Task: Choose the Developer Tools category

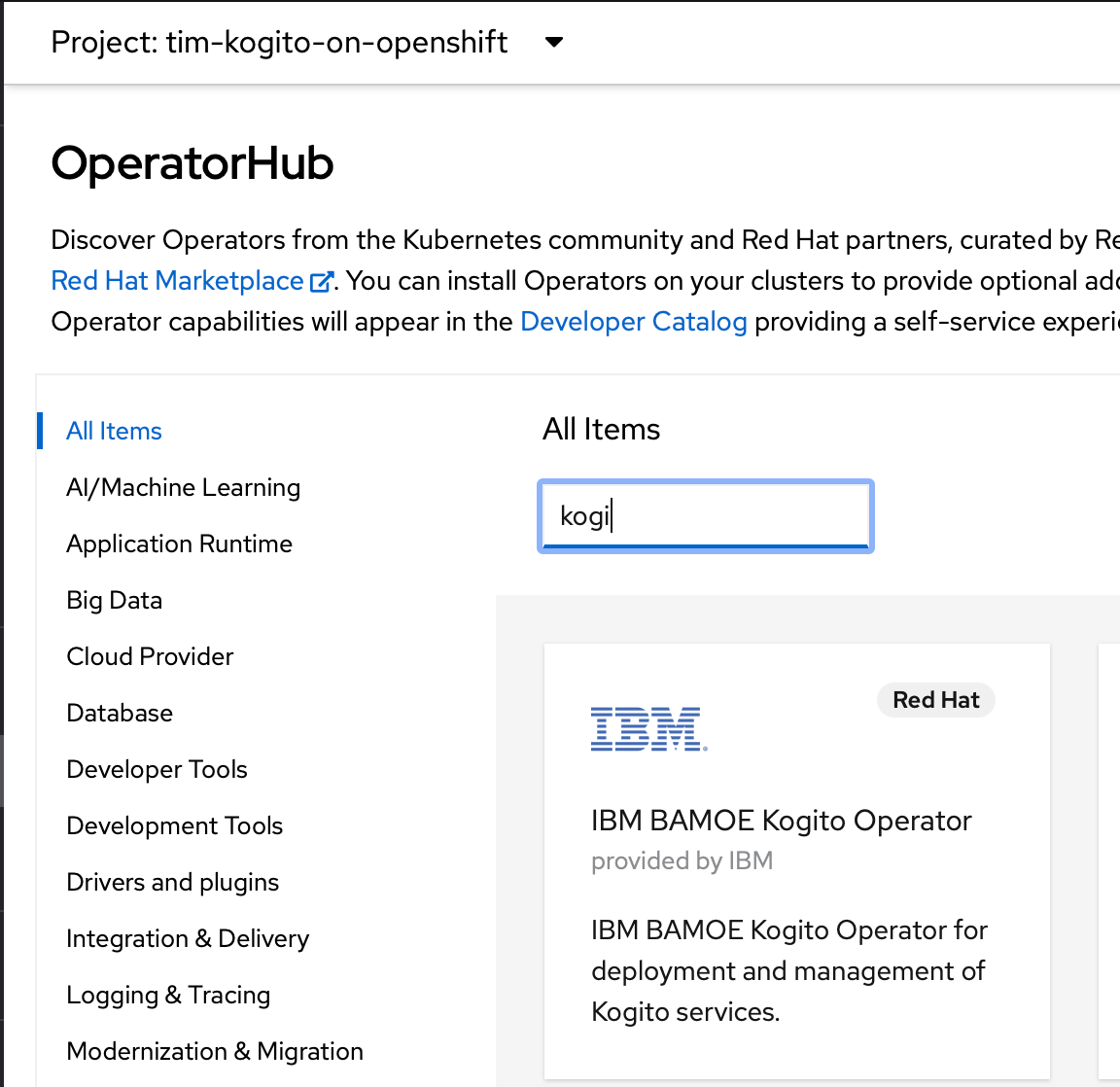Action: (157, 769)
